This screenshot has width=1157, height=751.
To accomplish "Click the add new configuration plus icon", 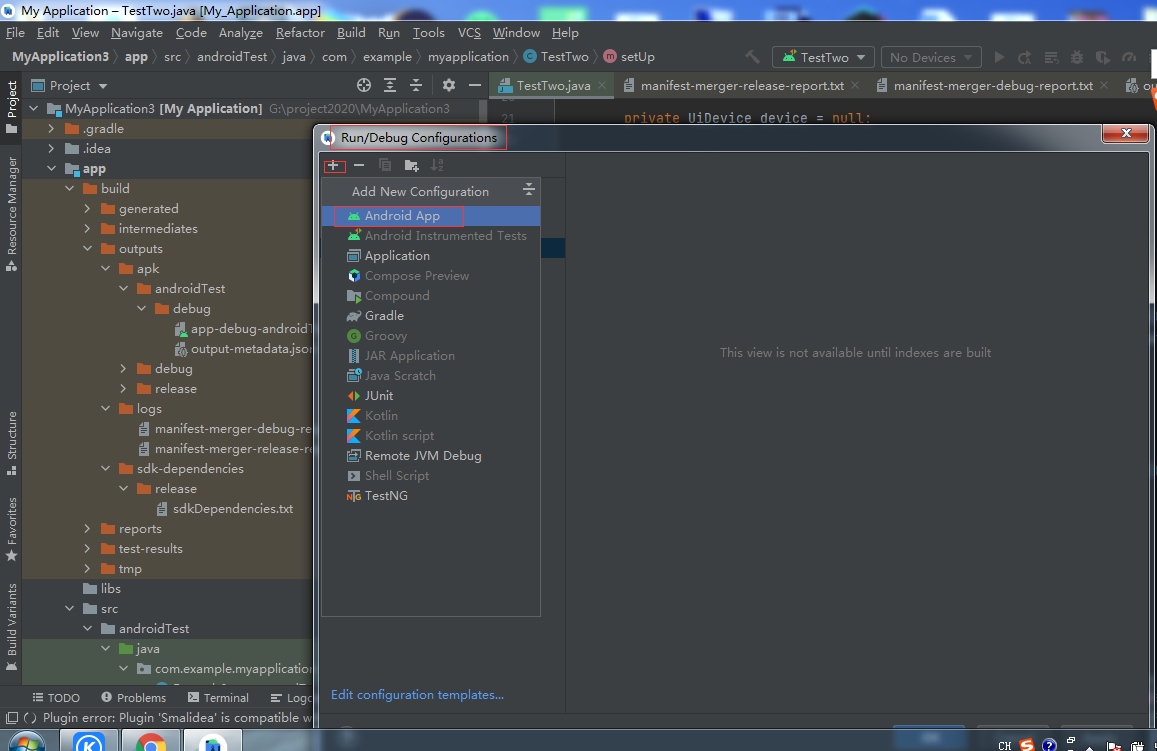I will [334, 165].
